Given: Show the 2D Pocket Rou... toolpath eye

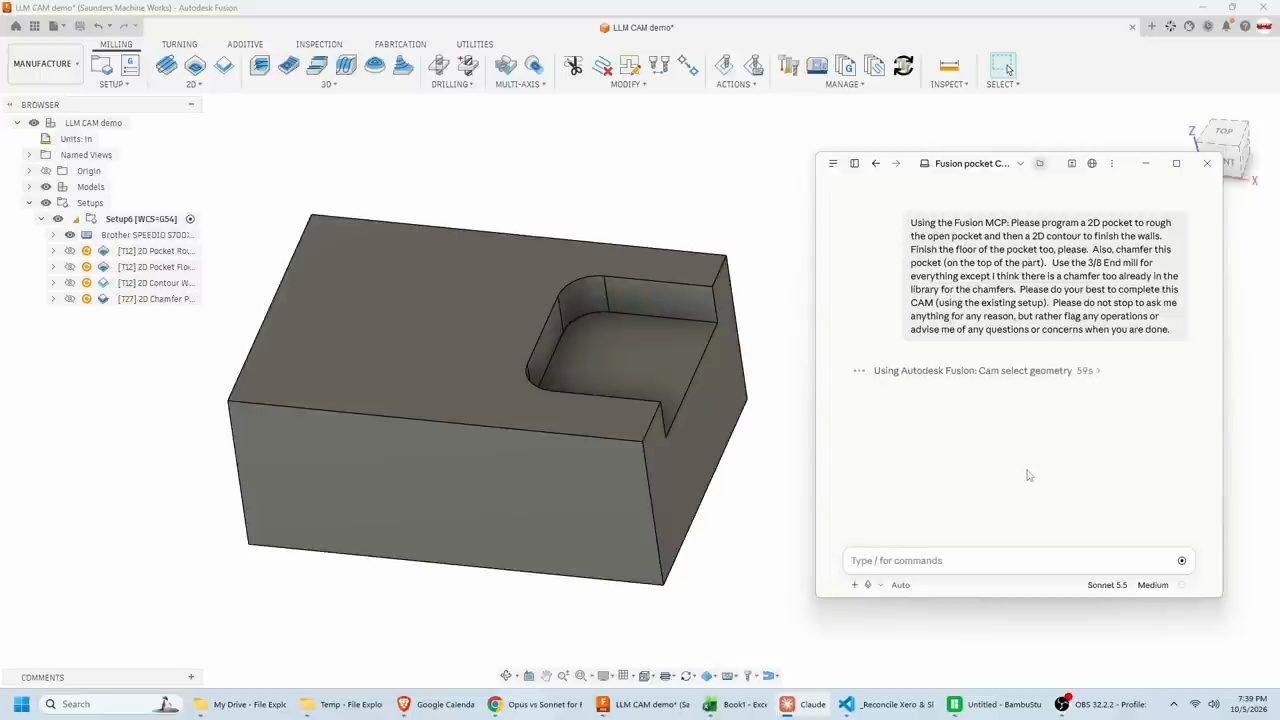Looking at the screenshot, I should point(70,251).
